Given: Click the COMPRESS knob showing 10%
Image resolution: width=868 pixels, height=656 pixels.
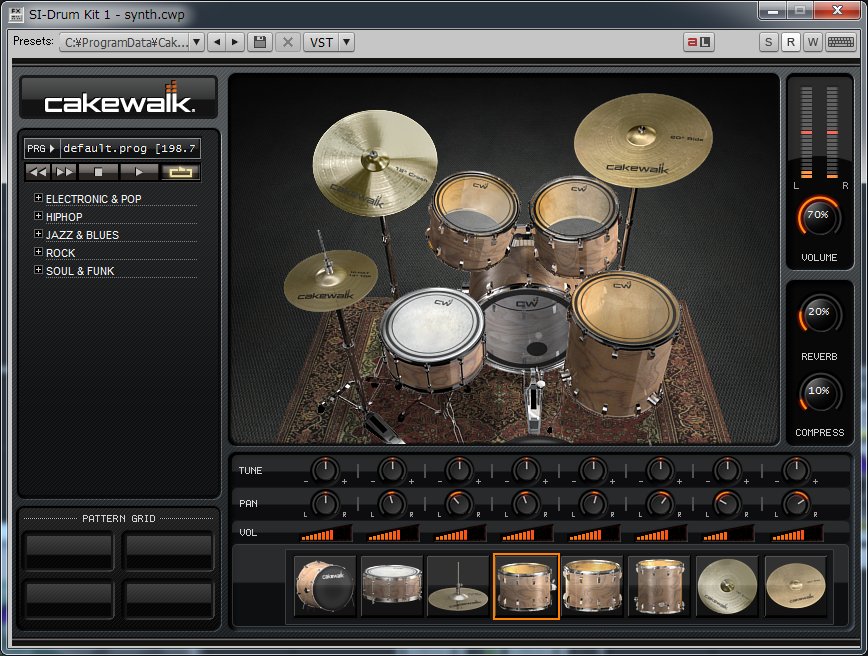Looking at the screenshot, I should click(819, 392).
